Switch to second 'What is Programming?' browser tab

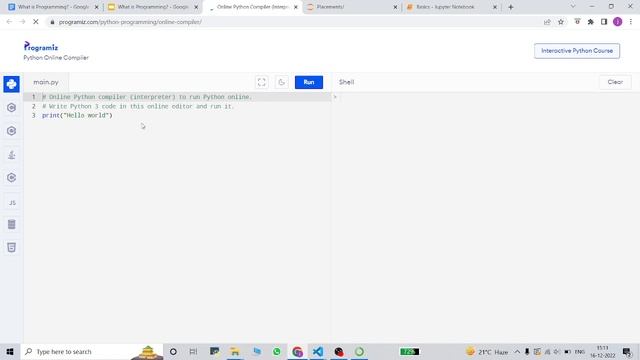coord(153,7)
